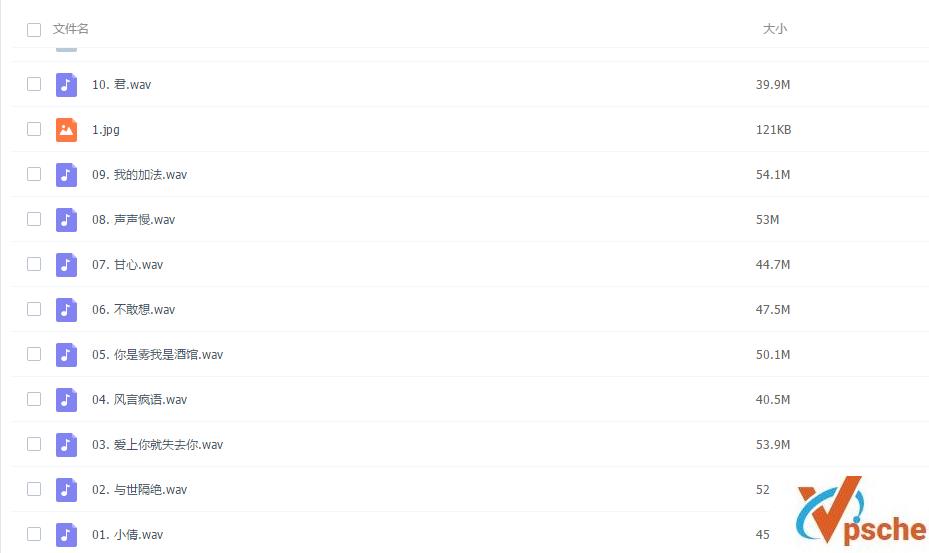929x553 pixels.
Task: Click the audio file icon for 01. 小倩.wav
Action: [x=66, y=535]
